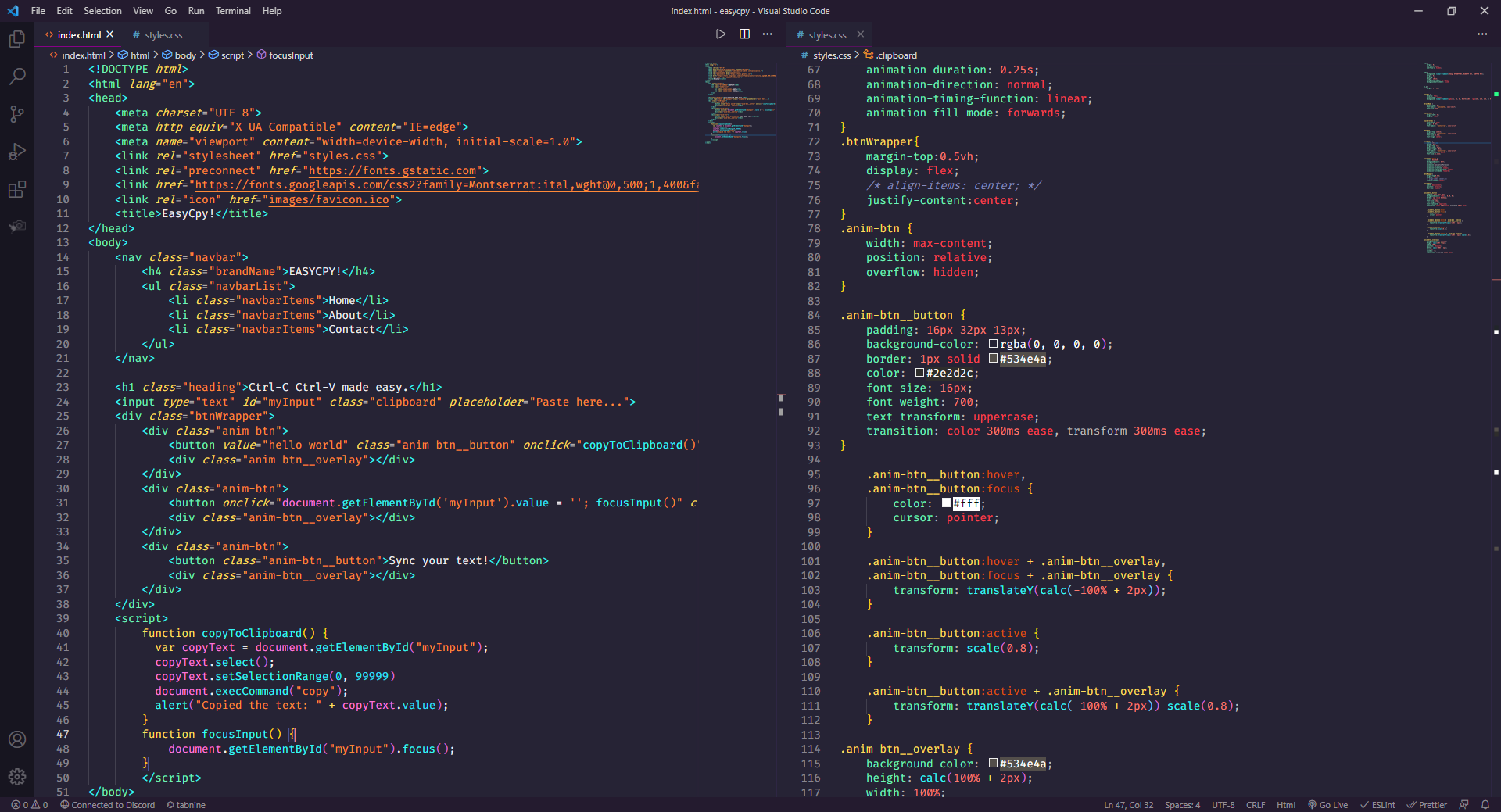
Task: Open the Selection menu
Action: pos(102,11)
